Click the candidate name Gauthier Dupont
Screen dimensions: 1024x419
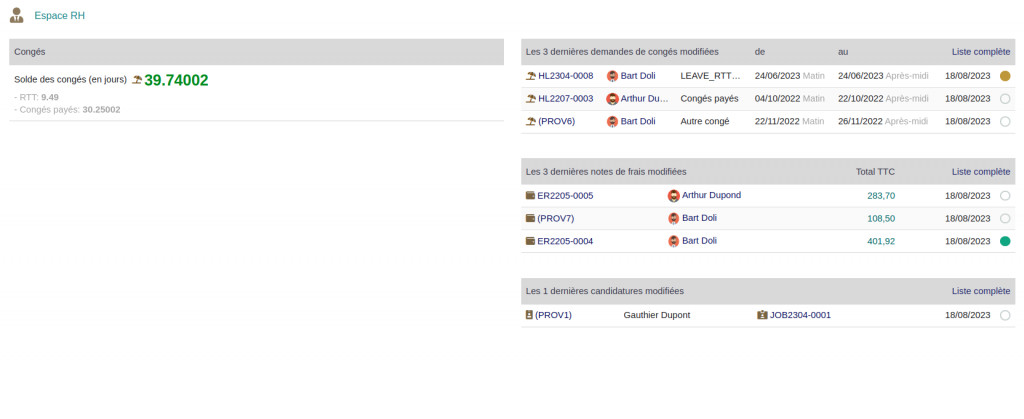pos(657,315)
